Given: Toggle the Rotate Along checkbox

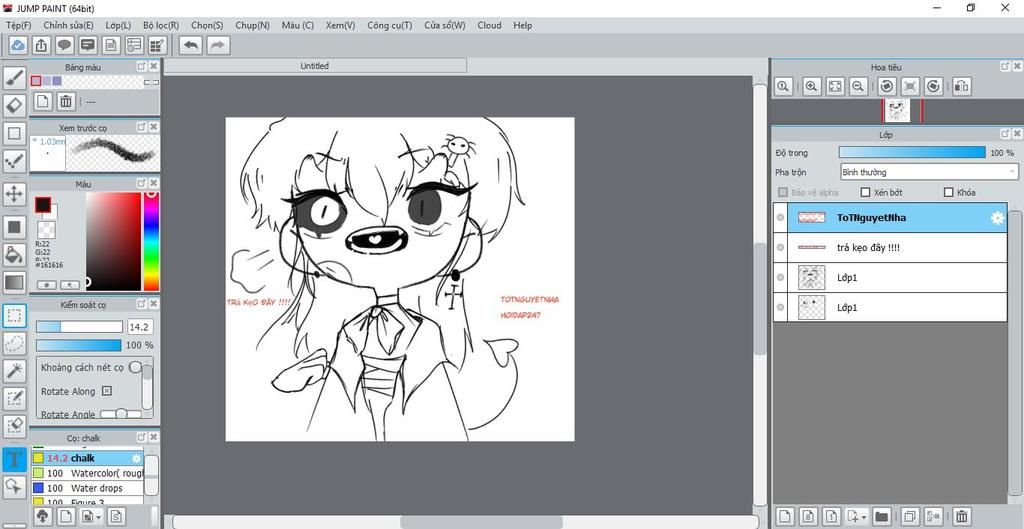Looking at the screenshot, I should pyautogui.click(x=107, y=391).
